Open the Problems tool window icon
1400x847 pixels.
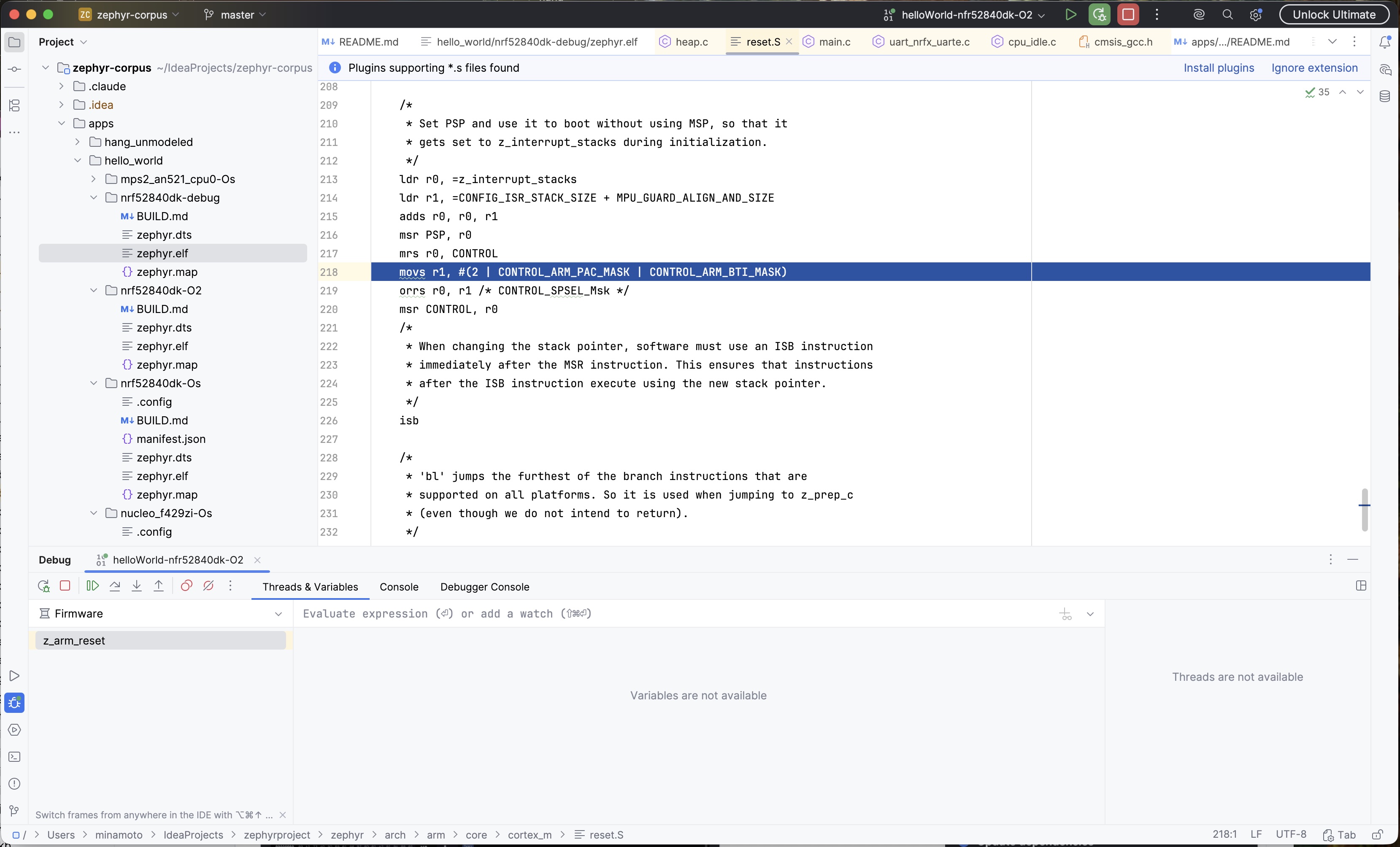click(x=14, y=784)
